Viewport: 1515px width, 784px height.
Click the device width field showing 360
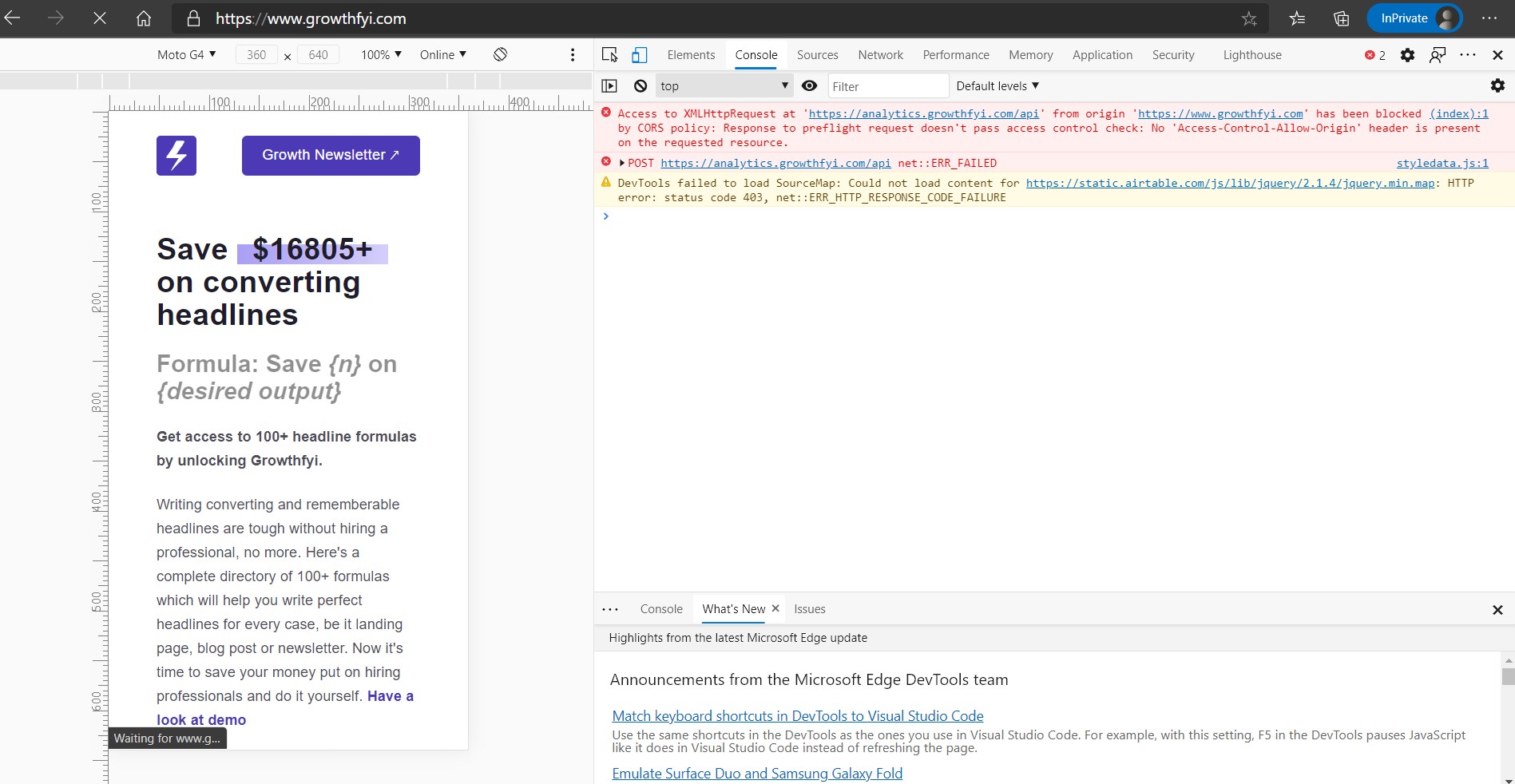click(x=256, y=54)
